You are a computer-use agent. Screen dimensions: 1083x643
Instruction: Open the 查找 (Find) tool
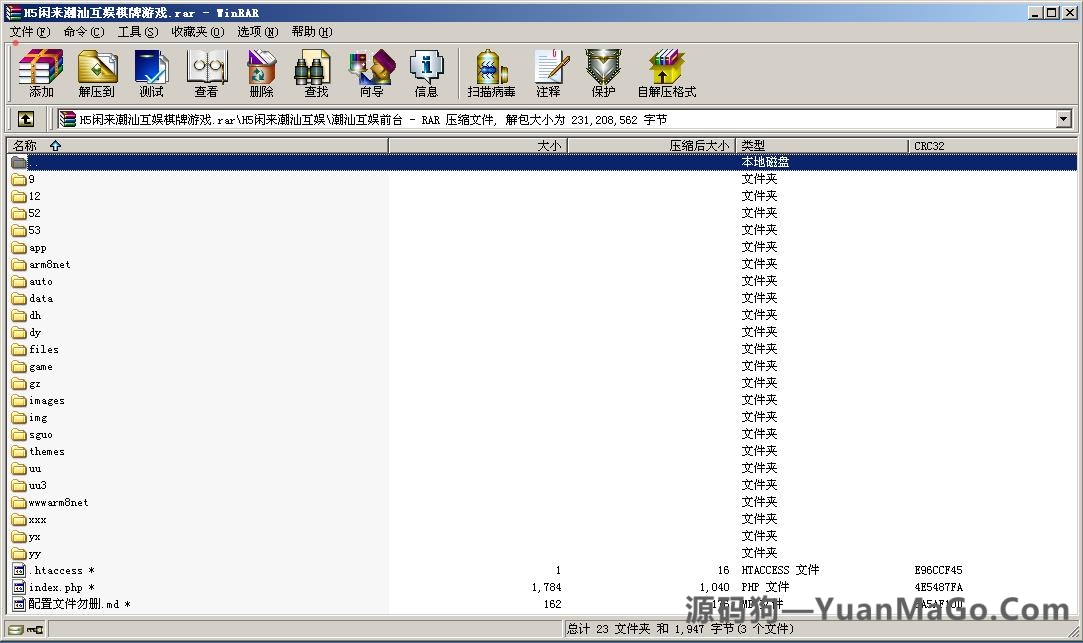(x=312, y=73)
